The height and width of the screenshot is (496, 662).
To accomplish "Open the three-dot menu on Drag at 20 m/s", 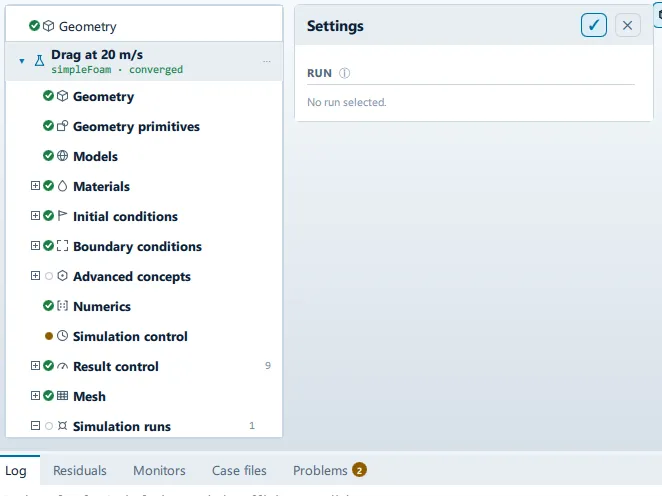I will coord(266,62).
